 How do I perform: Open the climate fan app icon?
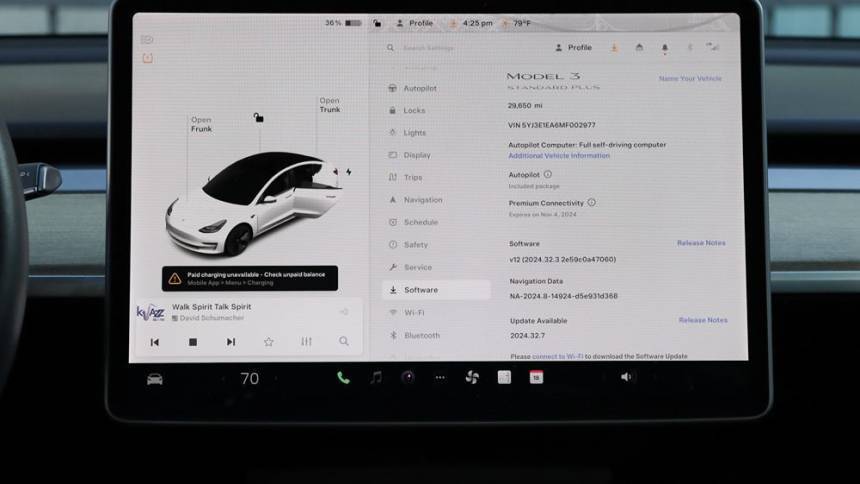[x=472, y=378]
